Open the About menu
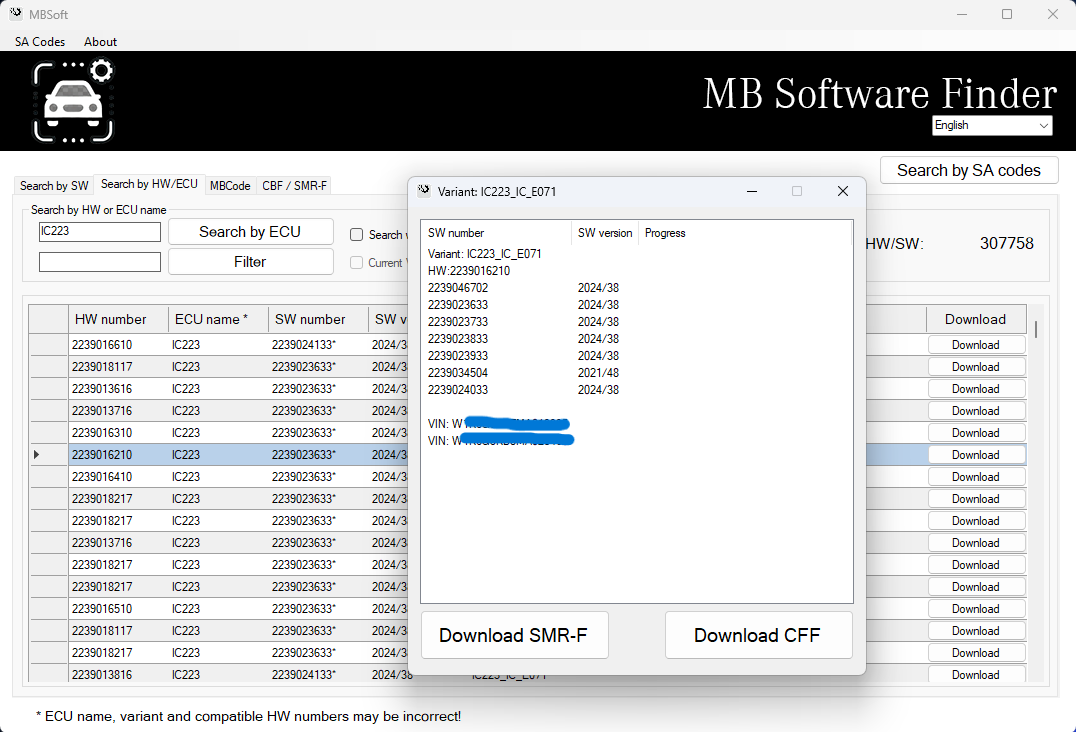Viewport: 1076px width, 732px height. click(100, 42)
